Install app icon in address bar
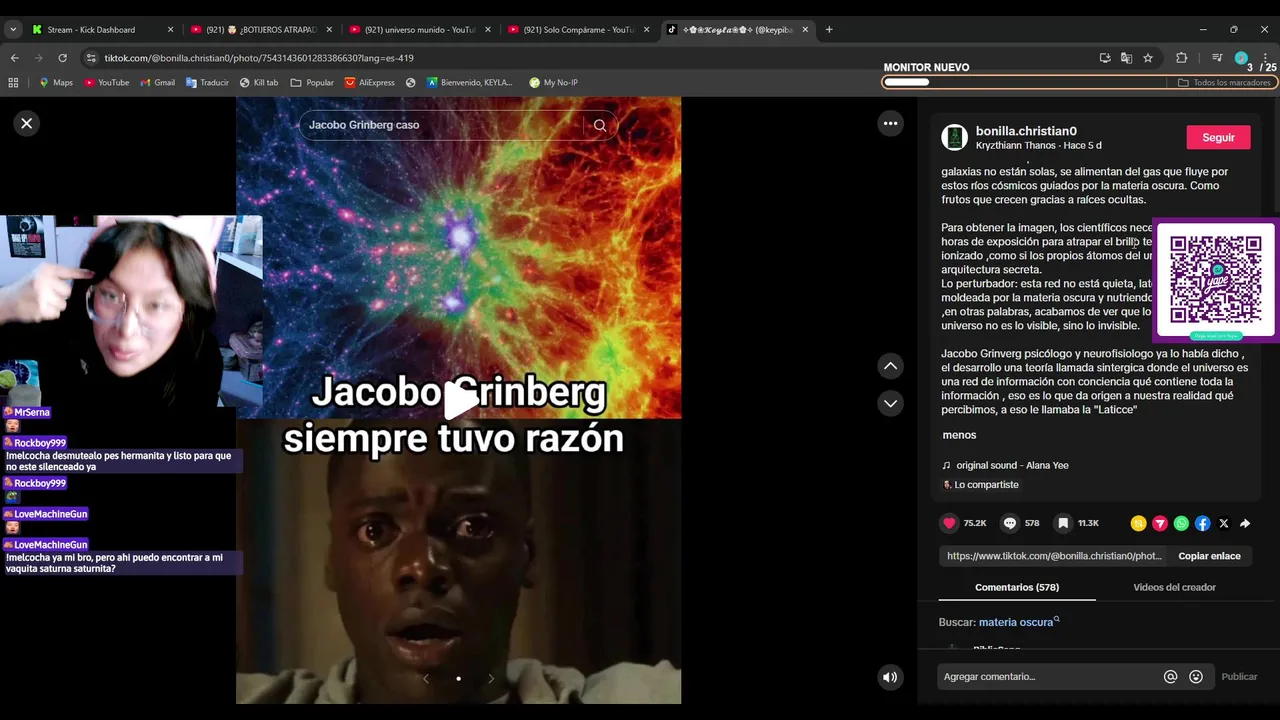1280x720 pixels. pos(1105,58)
